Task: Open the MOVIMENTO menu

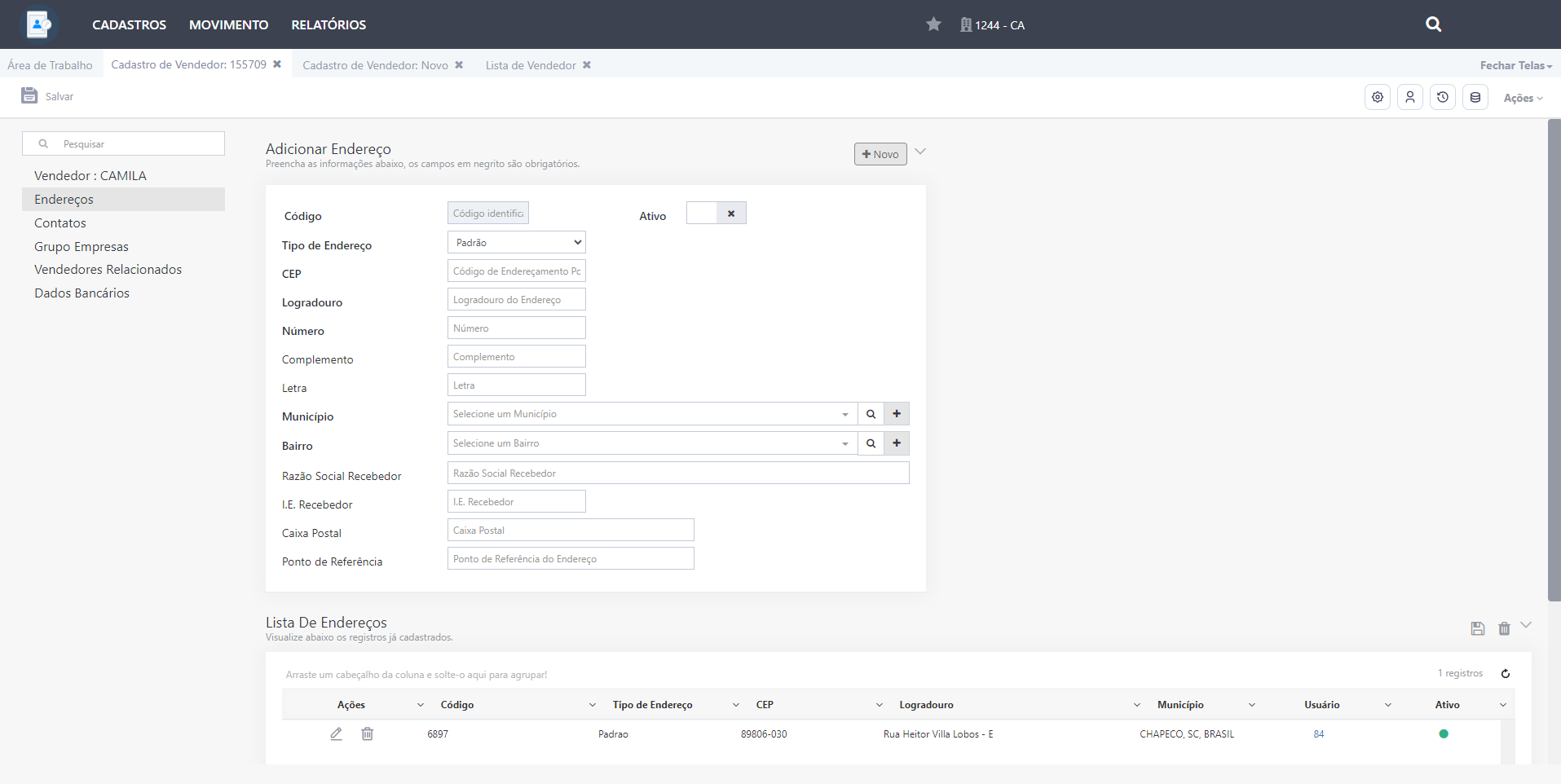Action: pos(228,24)
